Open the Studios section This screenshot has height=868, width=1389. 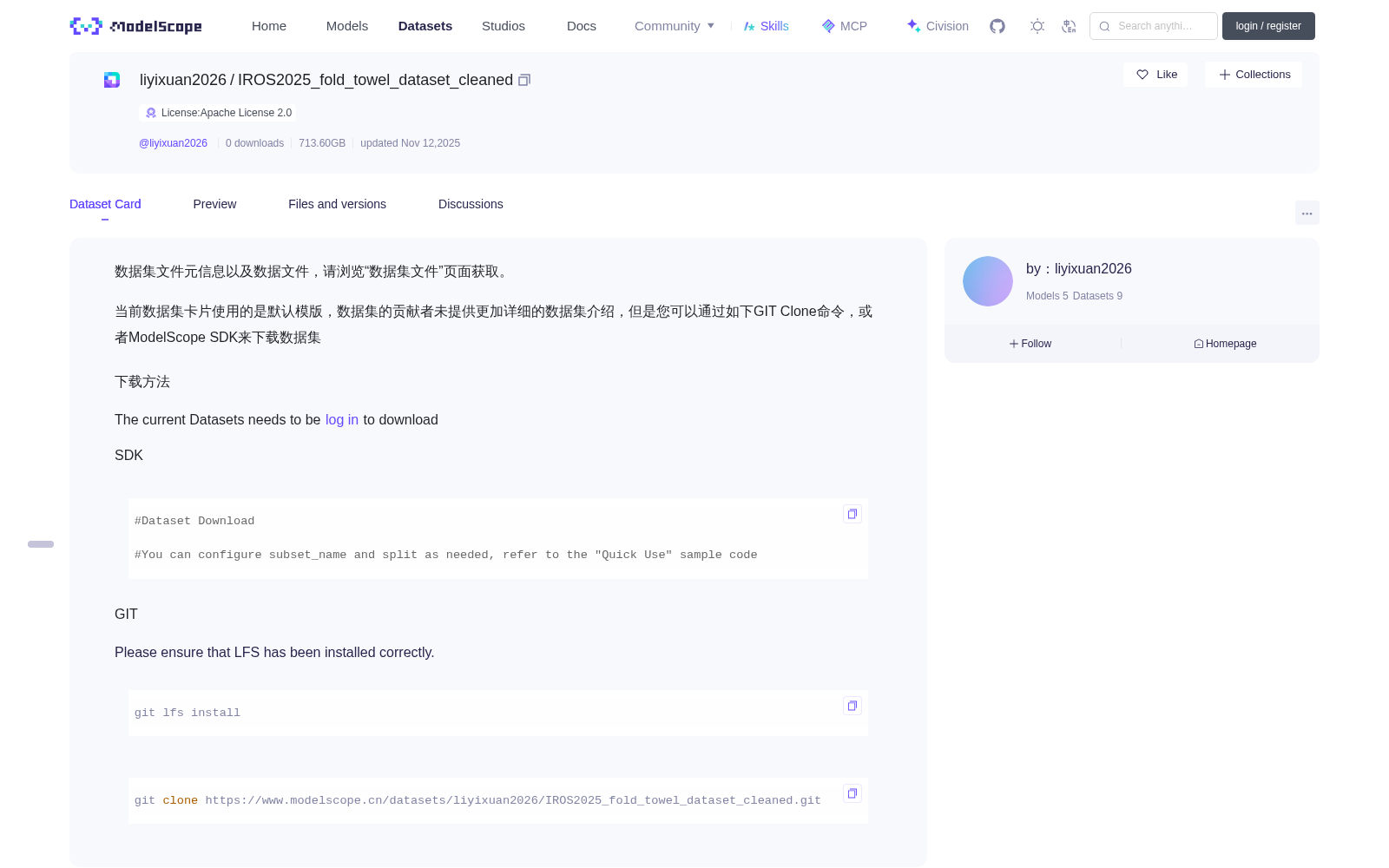click(504, 26)
